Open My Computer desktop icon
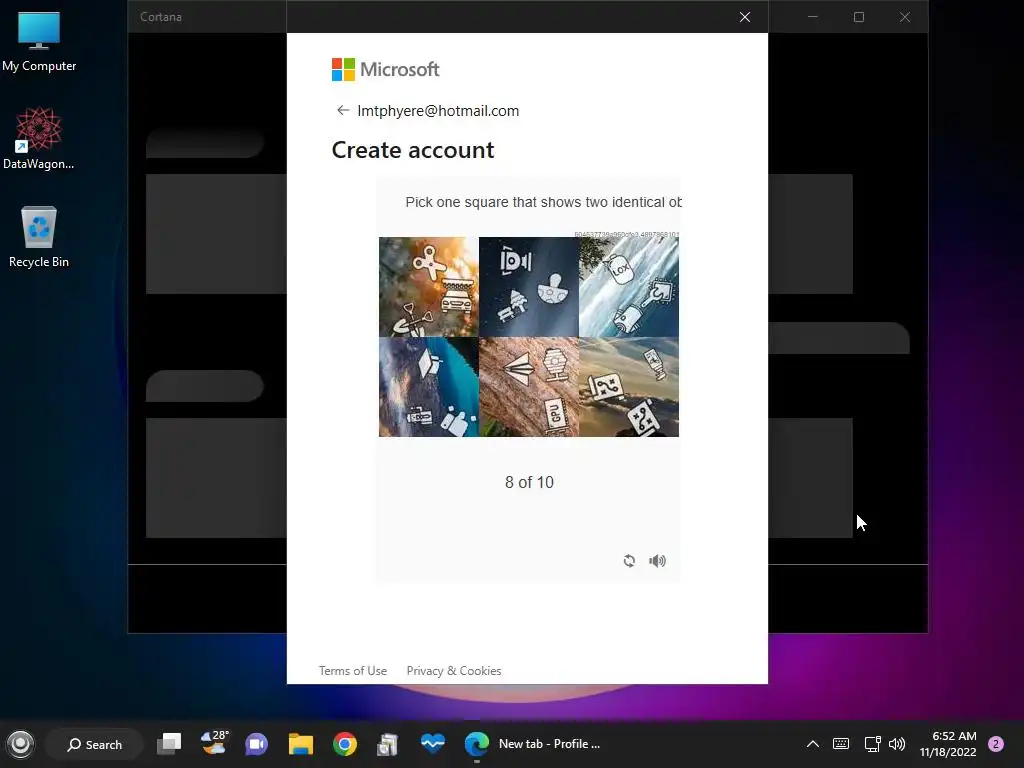Screen dimensions: 1024x768 point(39,41)
